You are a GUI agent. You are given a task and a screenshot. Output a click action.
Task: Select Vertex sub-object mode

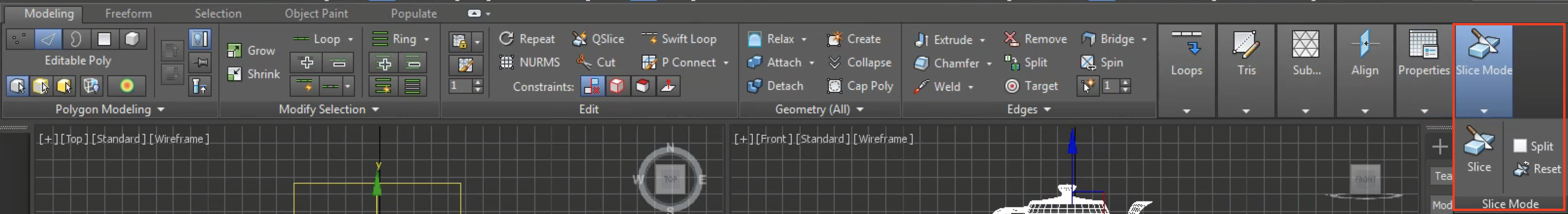click(x=19, y=40)
